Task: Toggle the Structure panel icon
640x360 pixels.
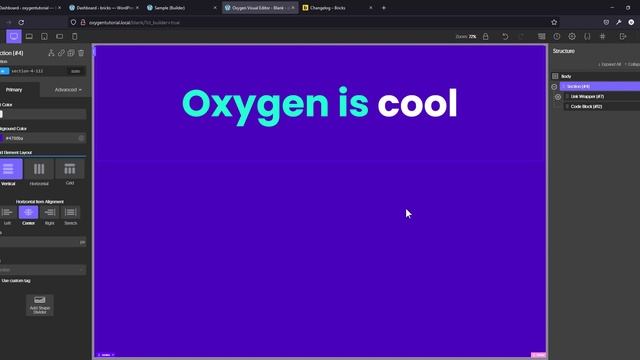Action: [542, 37]
